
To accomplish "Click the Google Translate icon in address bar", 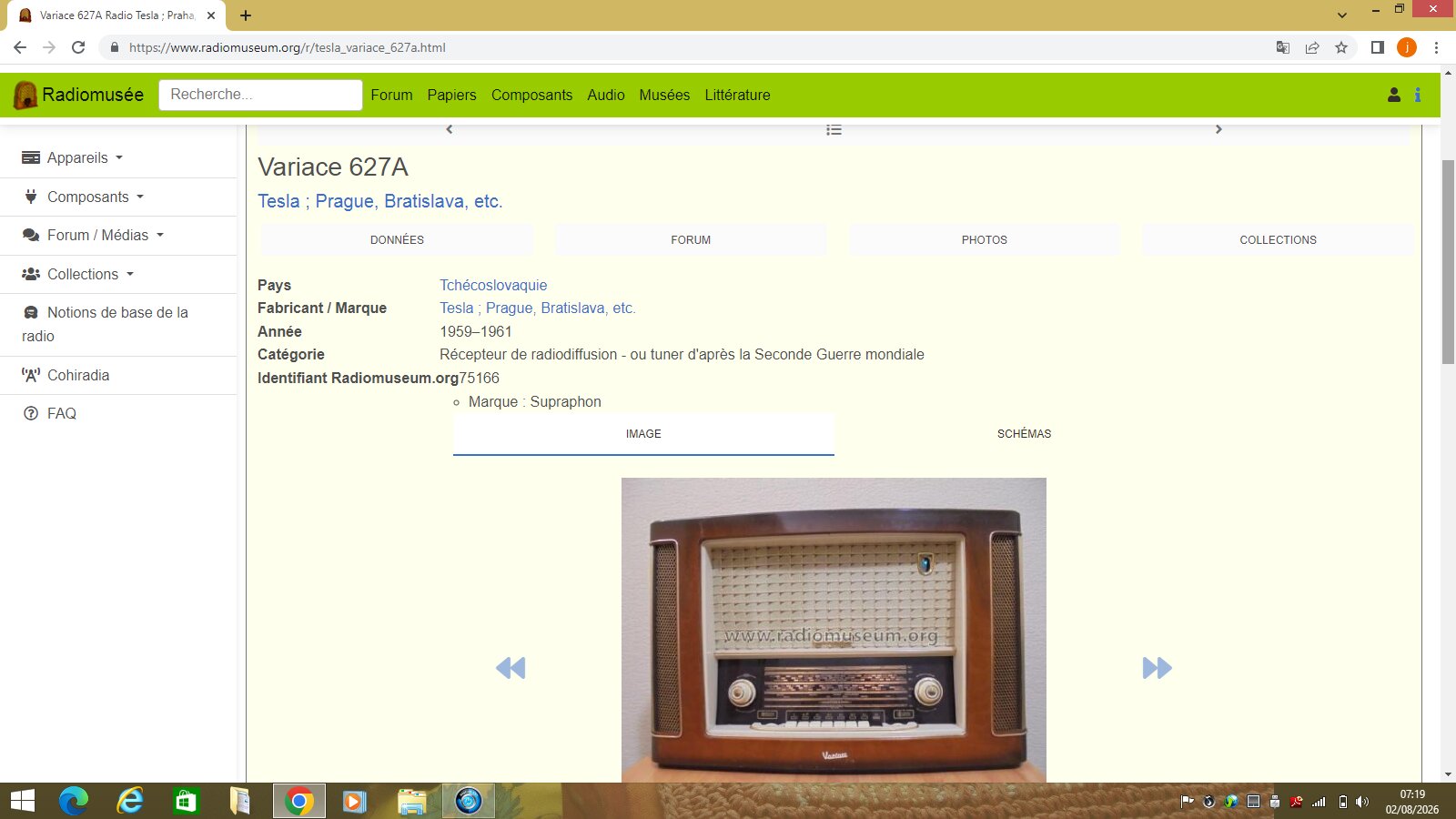I will click(x=1283, y=47).
